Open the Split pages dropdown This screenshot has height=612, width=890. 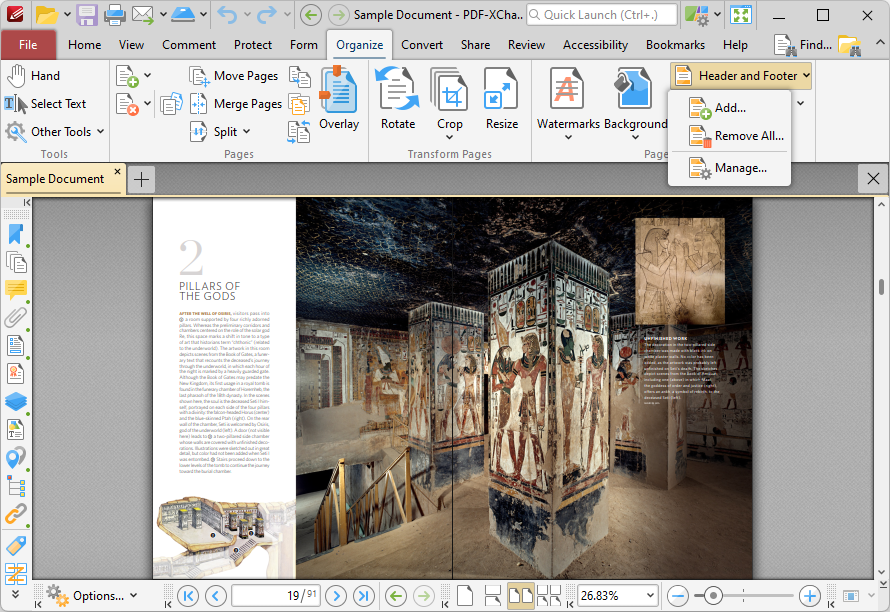[x=220, y=132]
